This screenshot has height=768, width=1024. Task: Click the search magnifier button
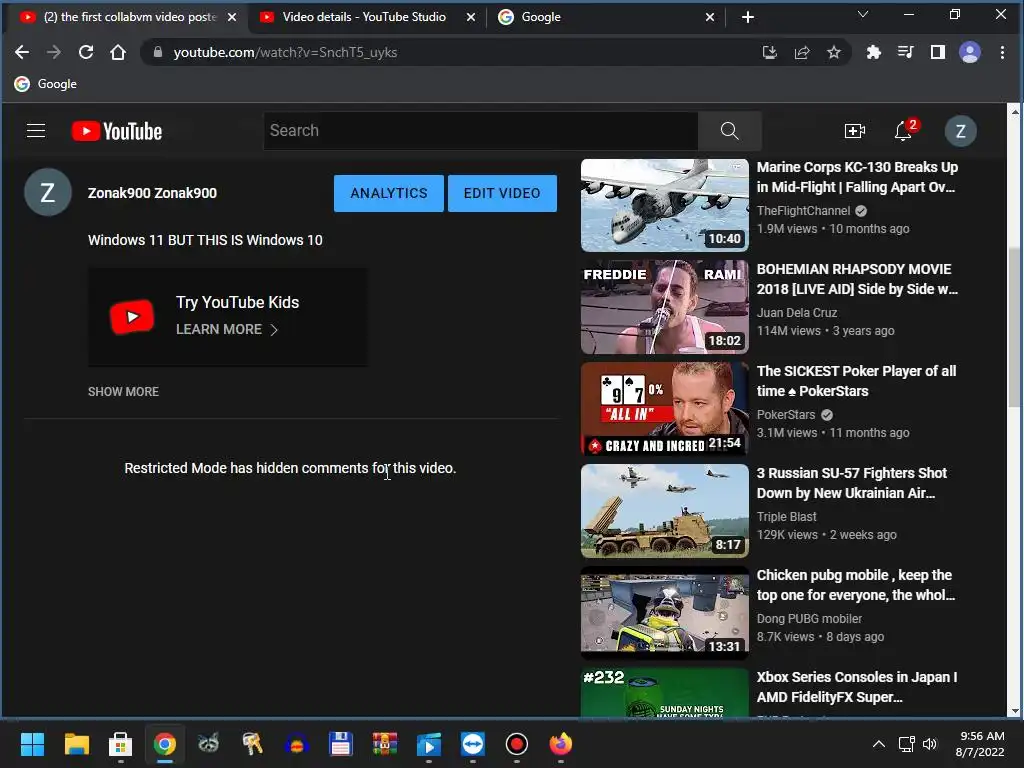click(x=729, y=131)
